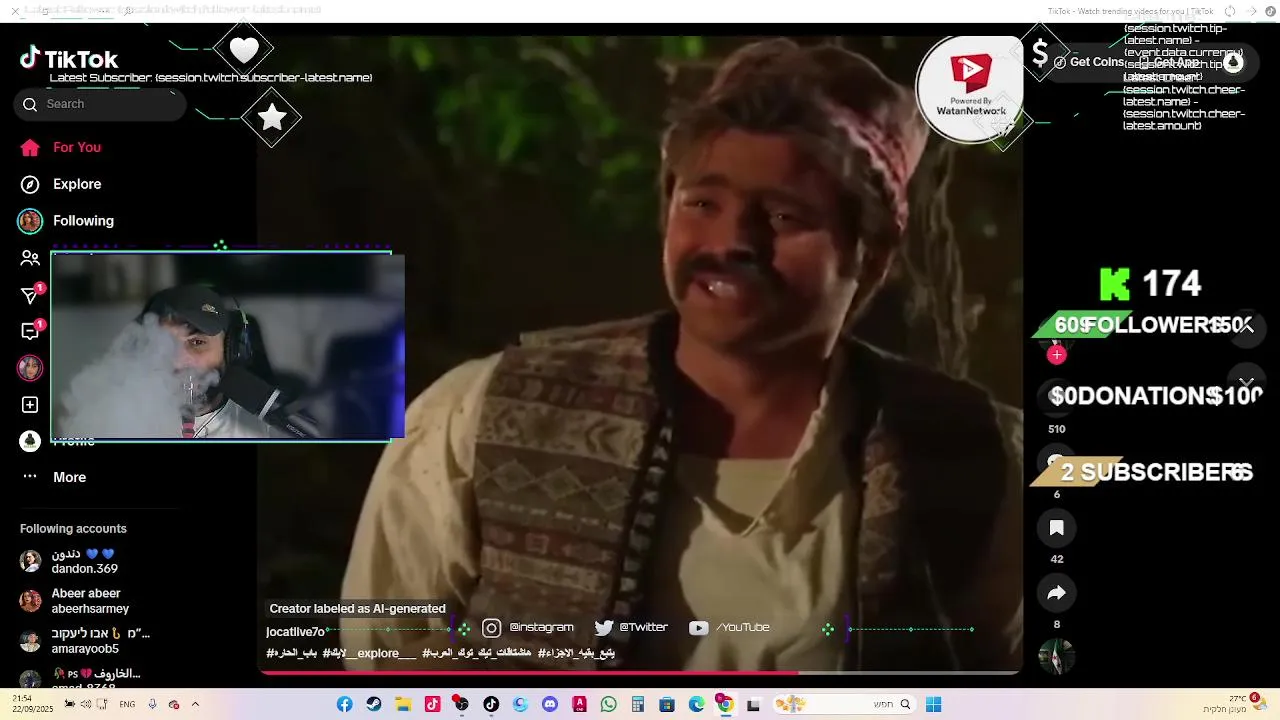The height and width of the screenshot is (720, 1280).
Task: Open TikTok app with black icon on taskbar
Action: 491,705
